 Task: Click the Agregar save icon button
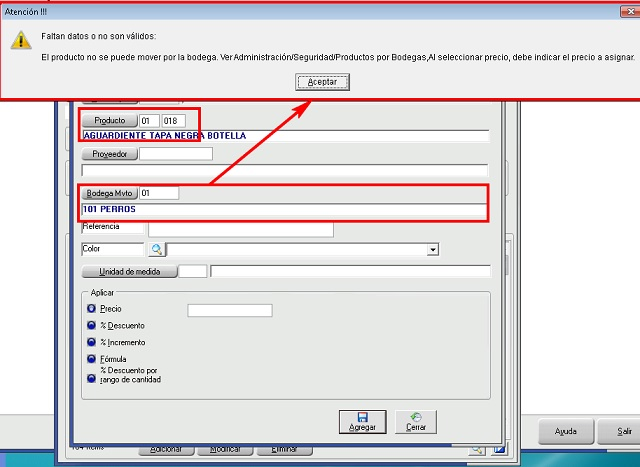click(363, 421)
